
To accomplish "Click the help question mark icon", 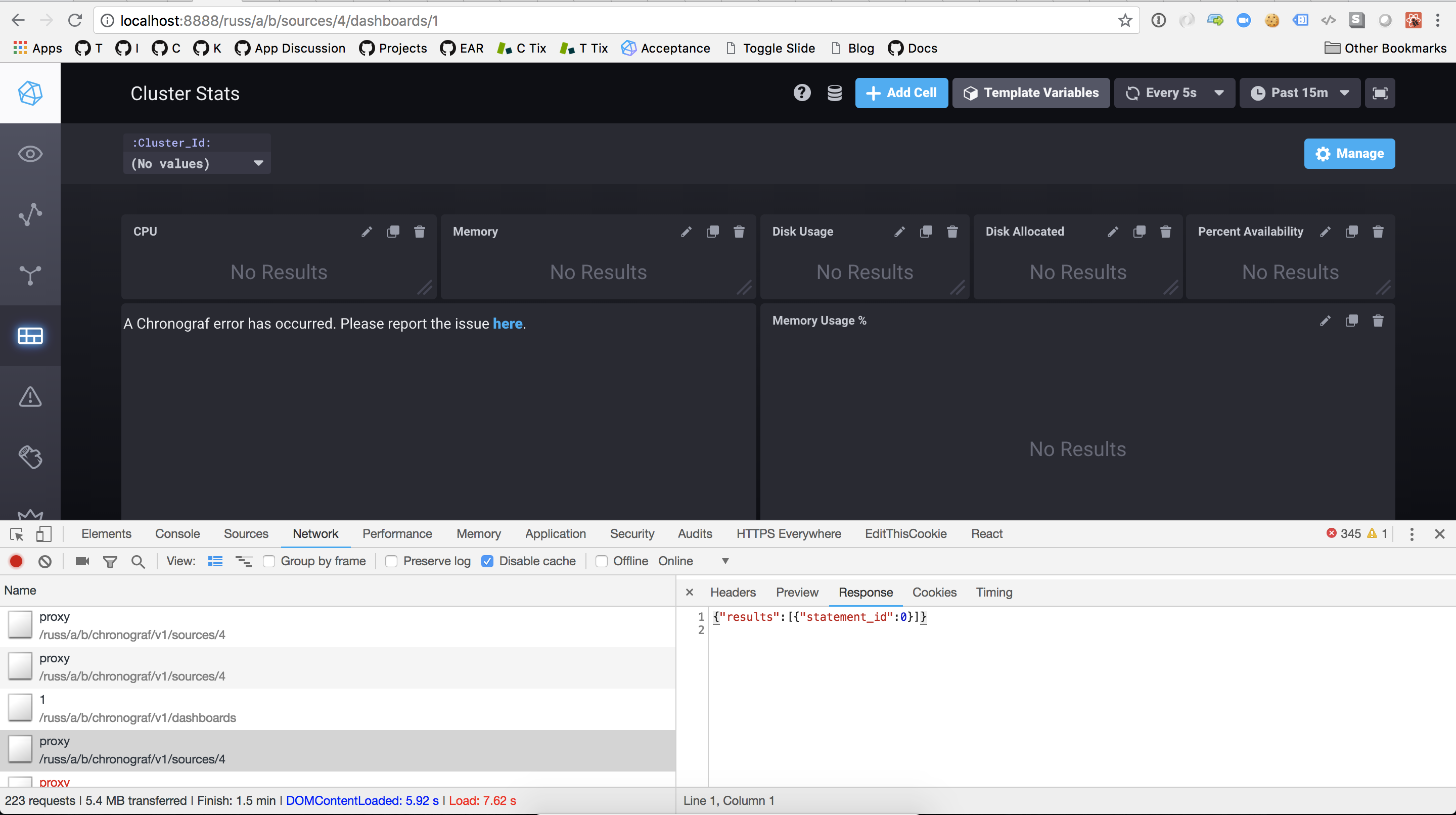I will [801, 93].
